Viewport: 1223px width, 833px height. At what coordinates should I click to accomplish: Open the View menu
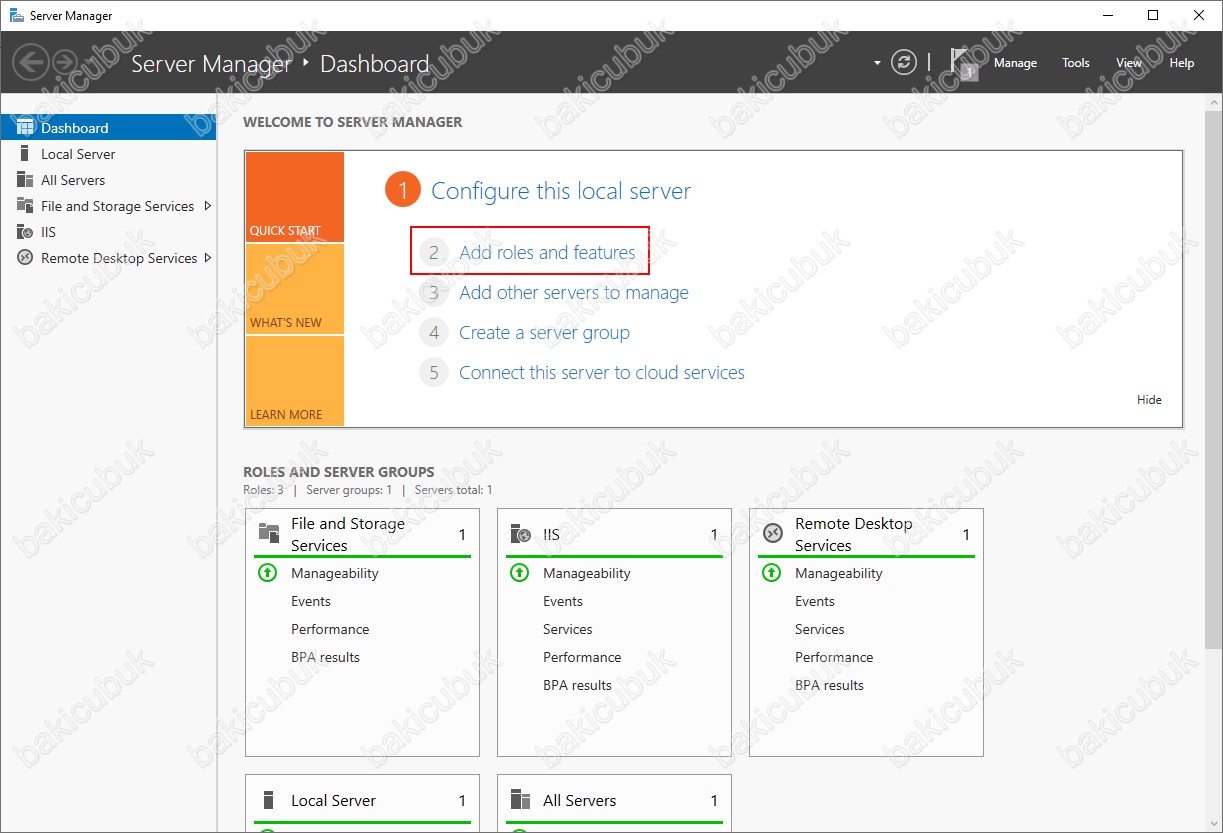coord(1129,63)
